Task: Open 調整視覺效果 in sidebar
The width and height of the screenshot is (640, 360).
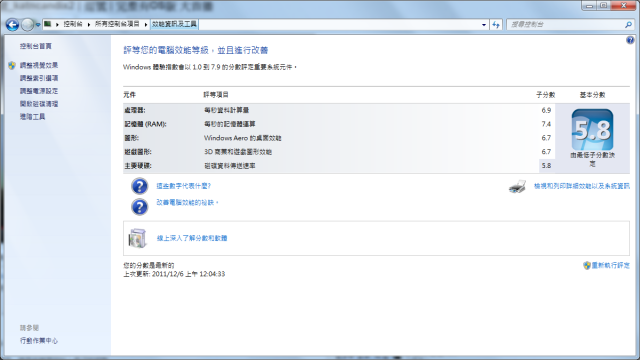Action: pos(39,65)
